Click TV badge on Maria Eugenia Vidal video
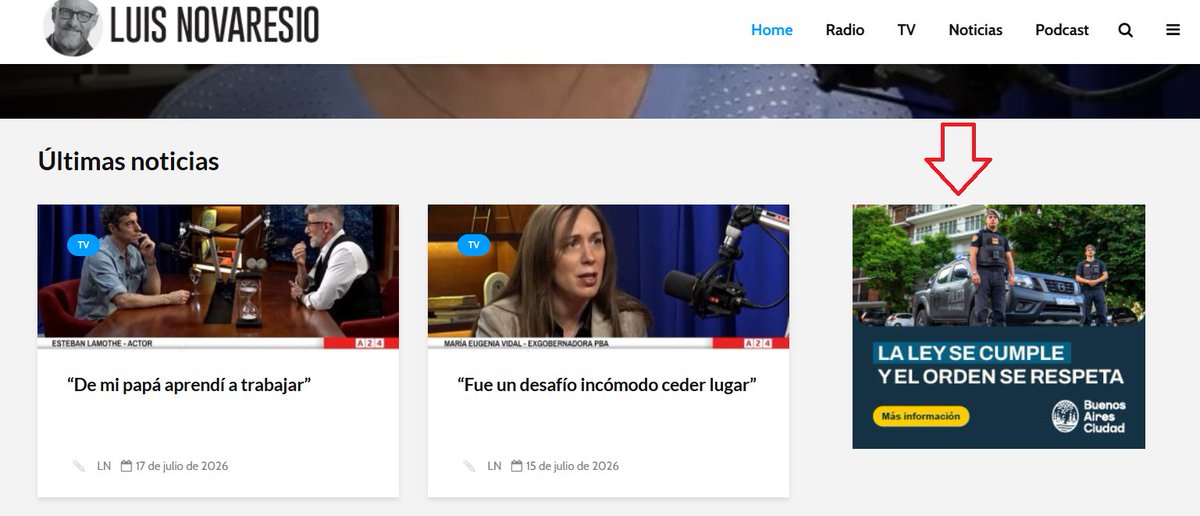1200x516 pixels. tap(473, 245)
